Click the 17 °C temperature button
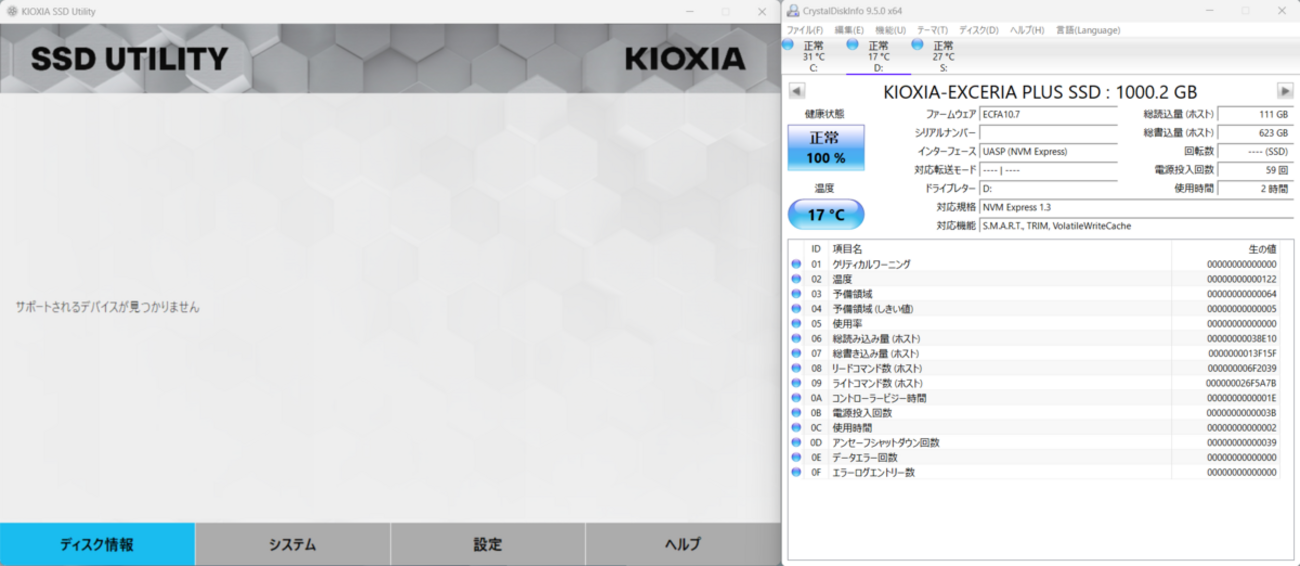 tap(825, 214)
